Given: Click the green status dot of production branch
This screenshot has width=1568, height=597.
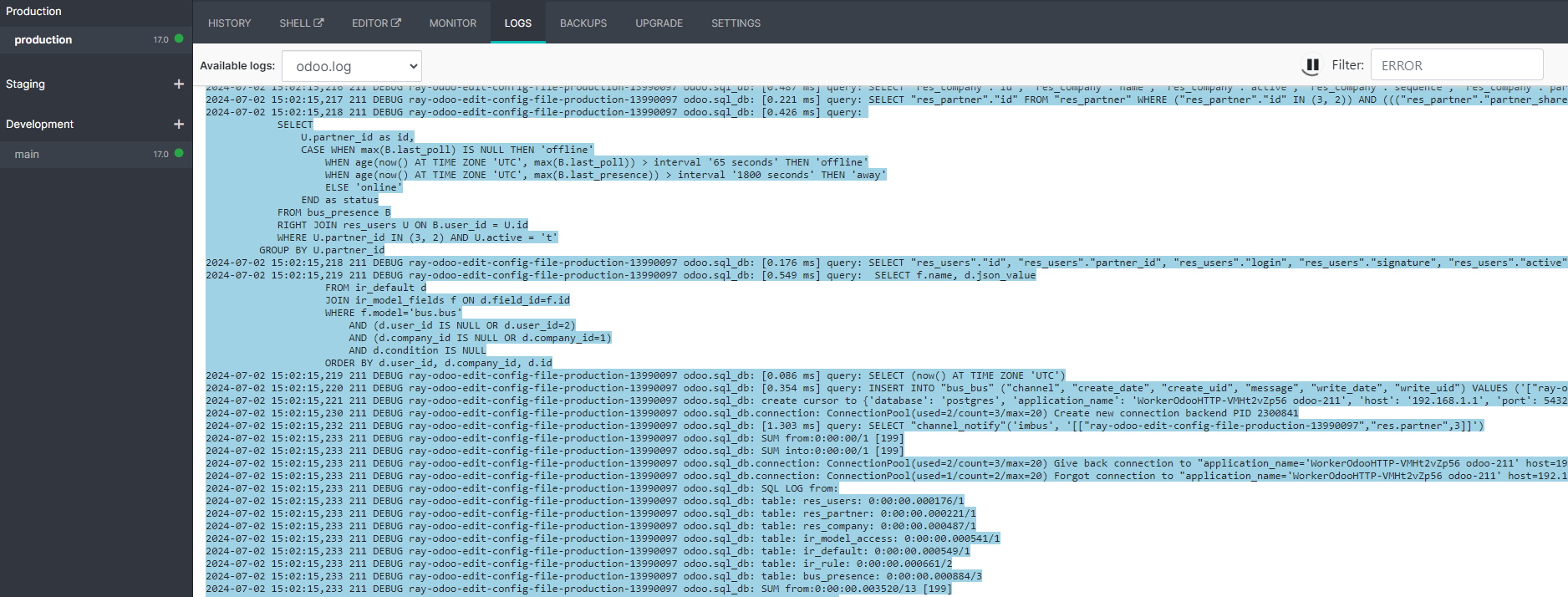Looking at the screenshot, I should (179, 38).
